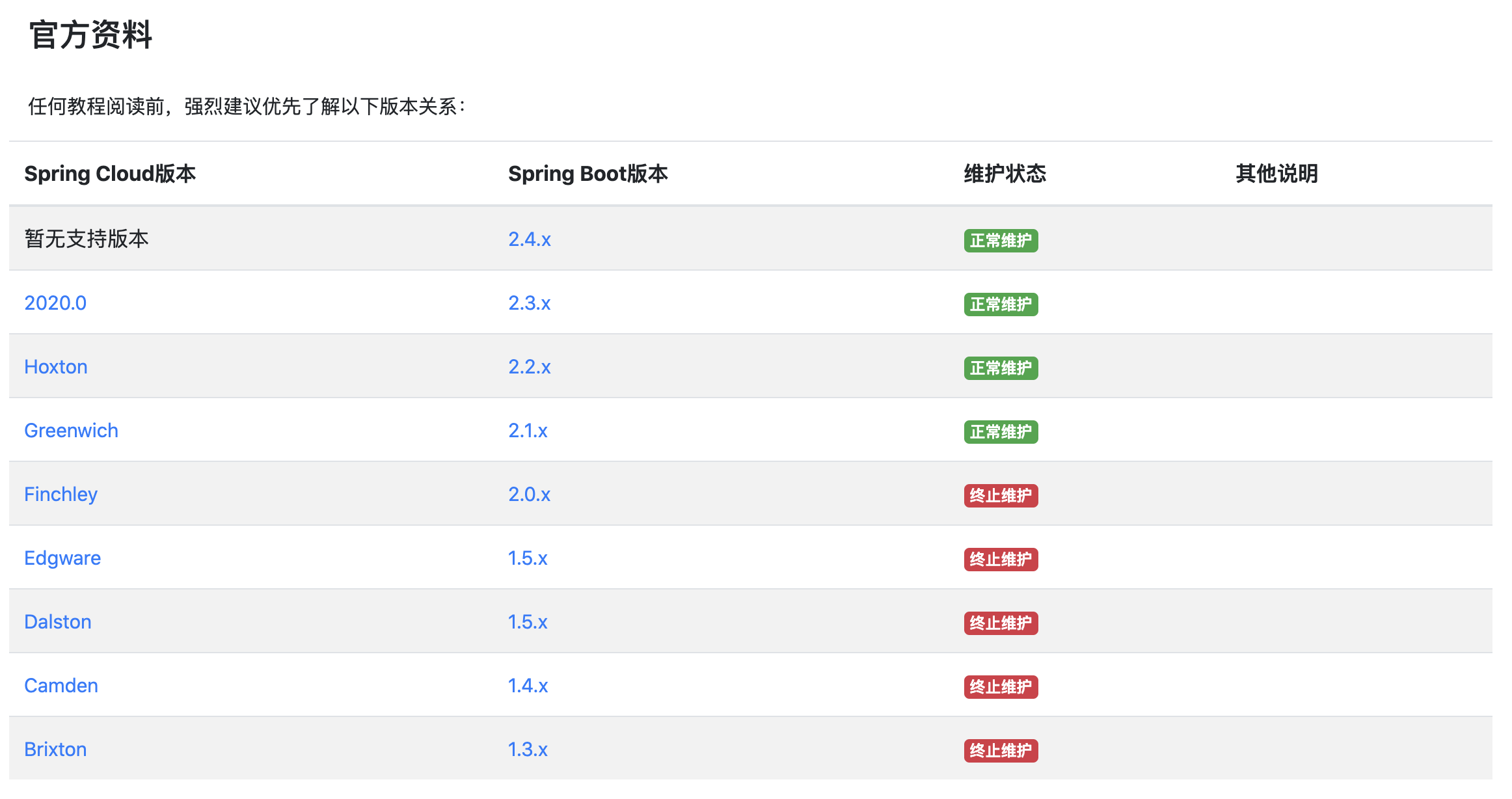Open the Spring Boot 2.2.x link

tap(530, 367)
